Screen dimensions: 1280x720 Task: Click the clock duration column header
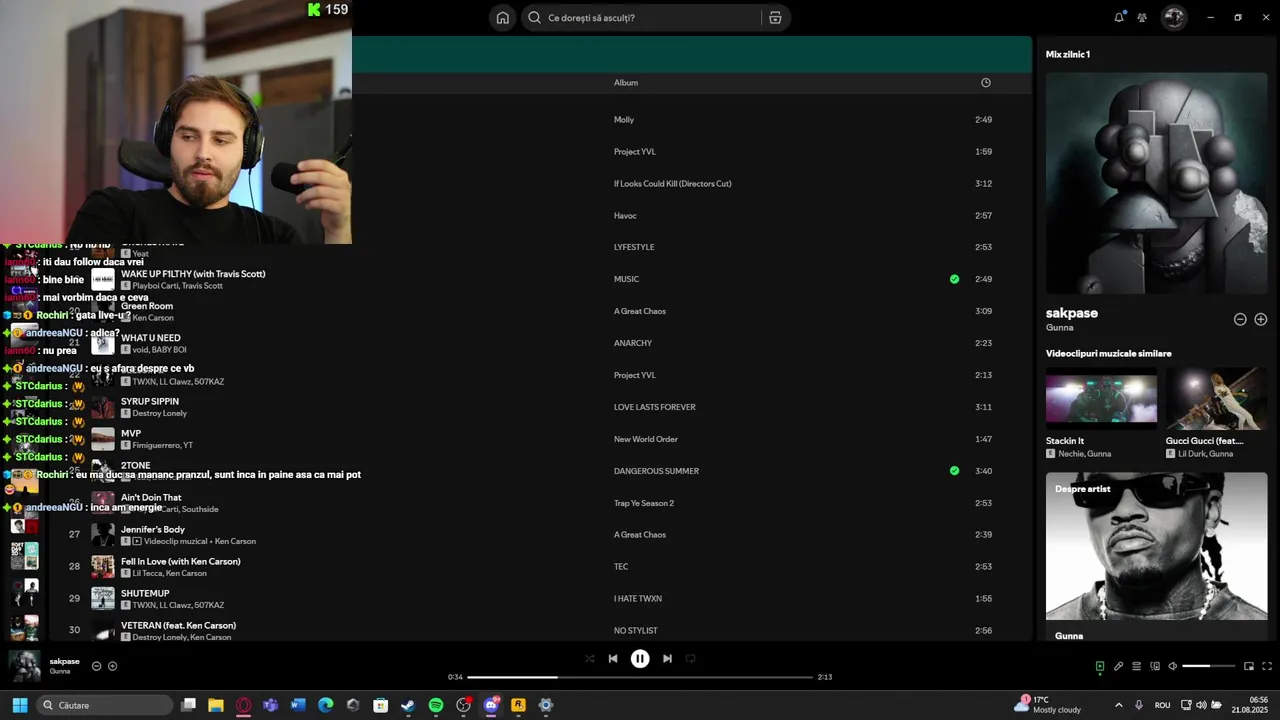click(986, 83)
